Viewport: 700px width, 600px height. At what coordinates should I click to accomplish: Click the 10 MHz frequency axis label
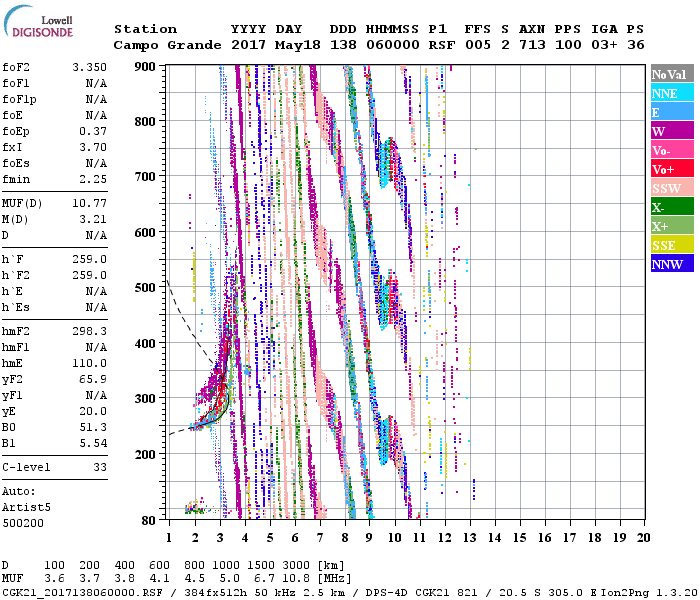pyautogui.click(x=395, y=538)
